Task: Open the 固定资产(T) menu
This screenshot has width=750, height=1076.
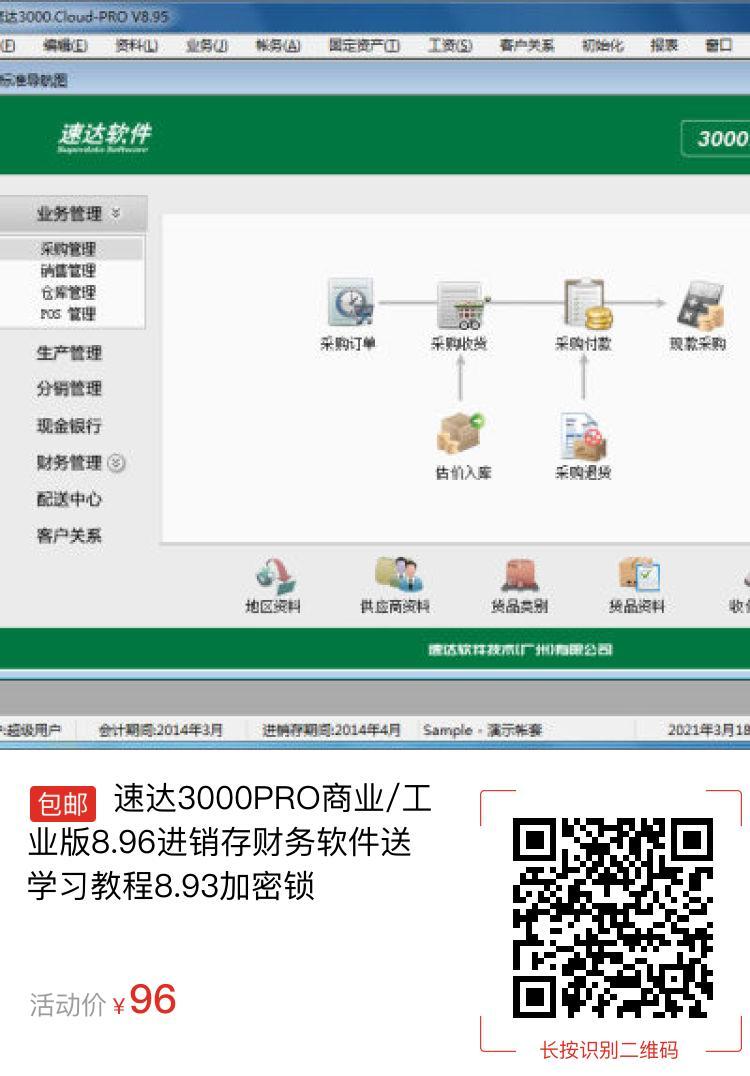Action: click(364, 45)
